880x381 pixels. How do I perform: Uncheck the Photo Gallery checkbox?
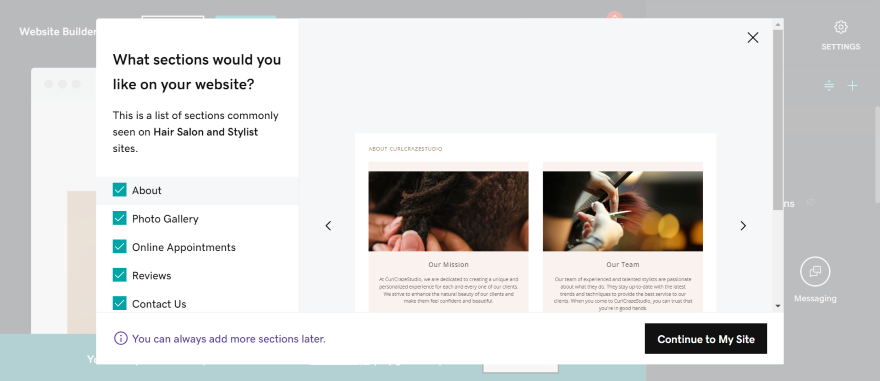click(x=120, y=218)
